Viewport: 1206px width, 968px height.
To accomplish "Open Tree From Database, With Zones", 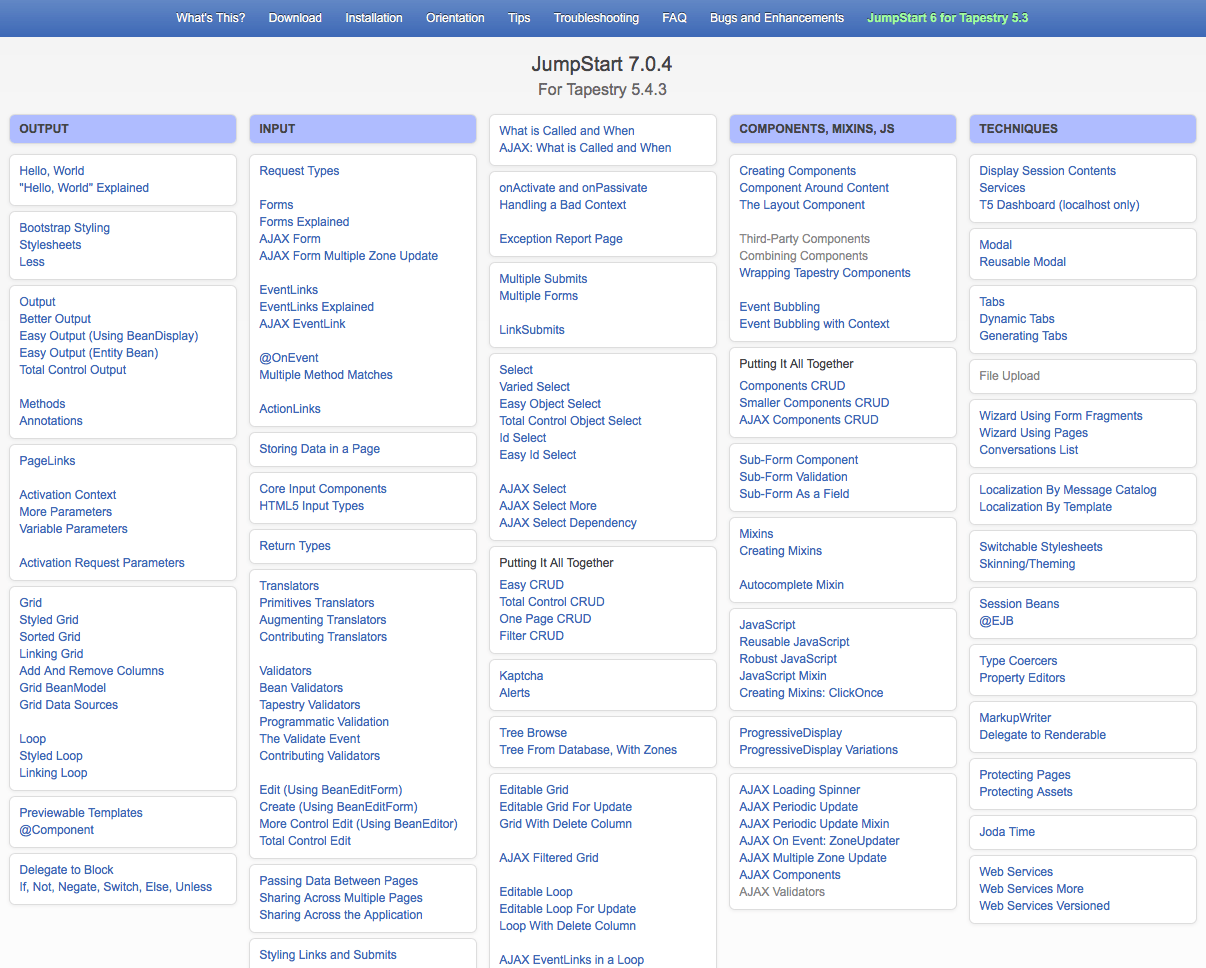I will pos(588,750).
